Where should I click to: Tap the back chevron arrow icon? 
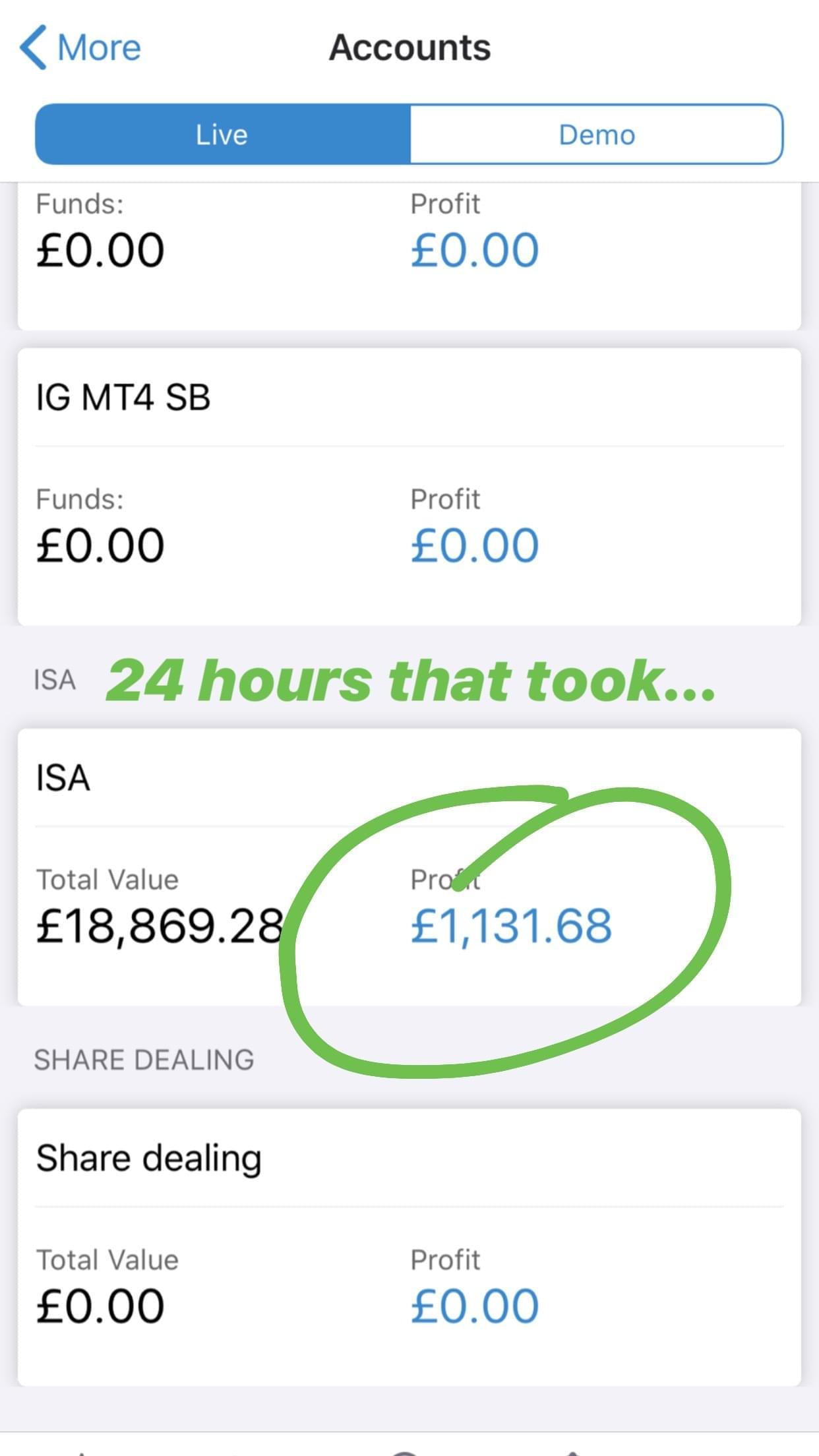pos(33,47)
